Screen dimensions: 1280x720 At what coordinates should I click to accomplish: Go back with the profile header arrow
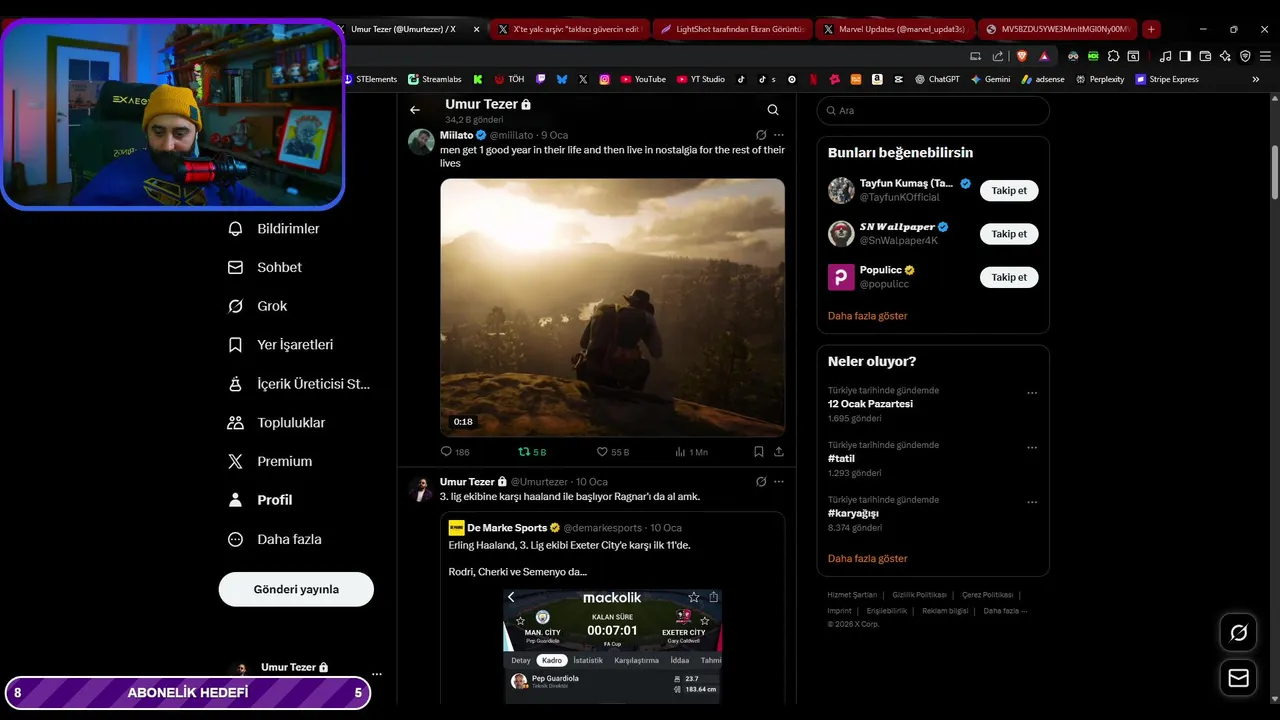click(x=415, y=110)
